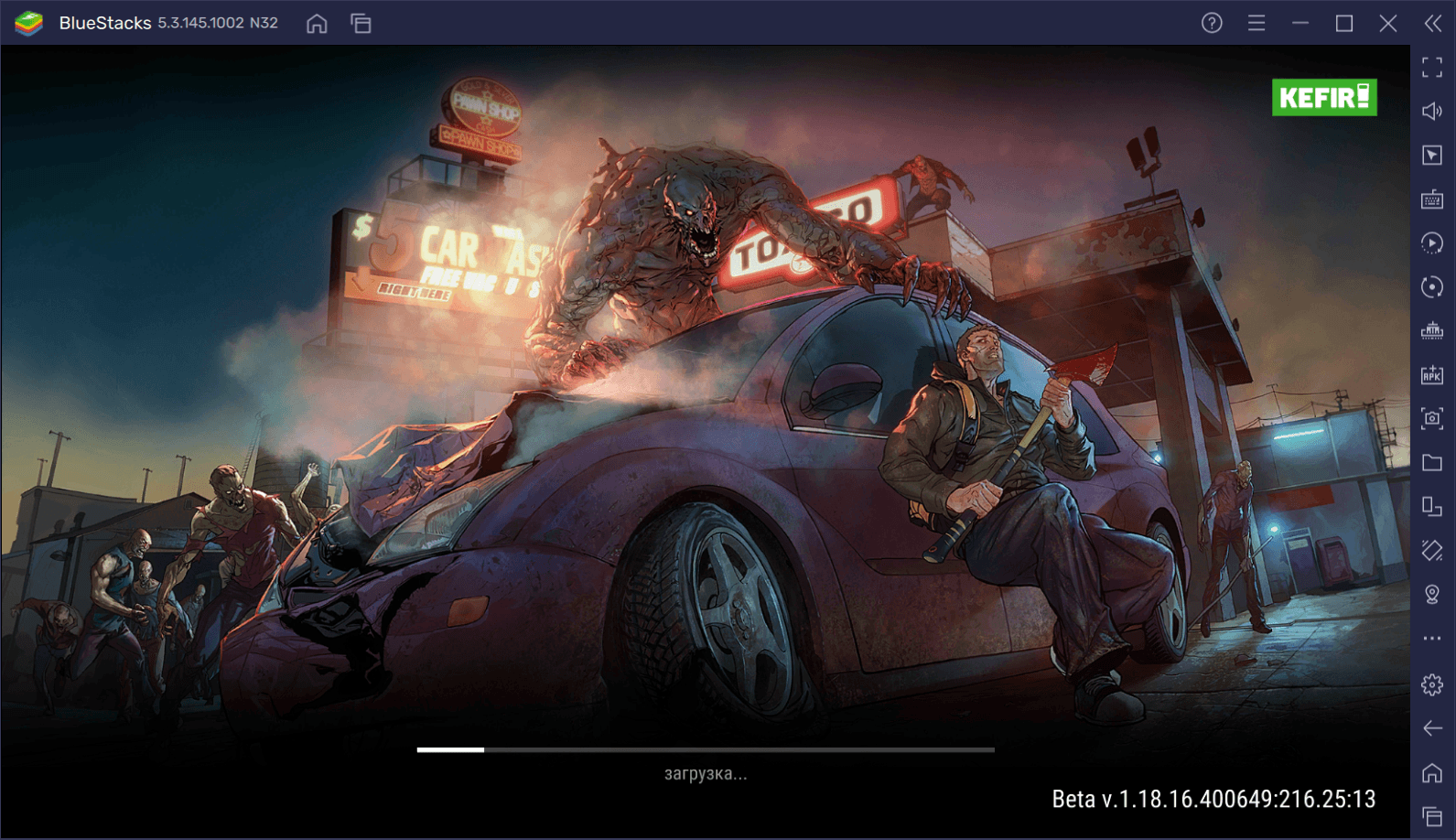Click the shake device icon
The height and width of the screenshot is (840, 1456).
(x=1432, y=550)
